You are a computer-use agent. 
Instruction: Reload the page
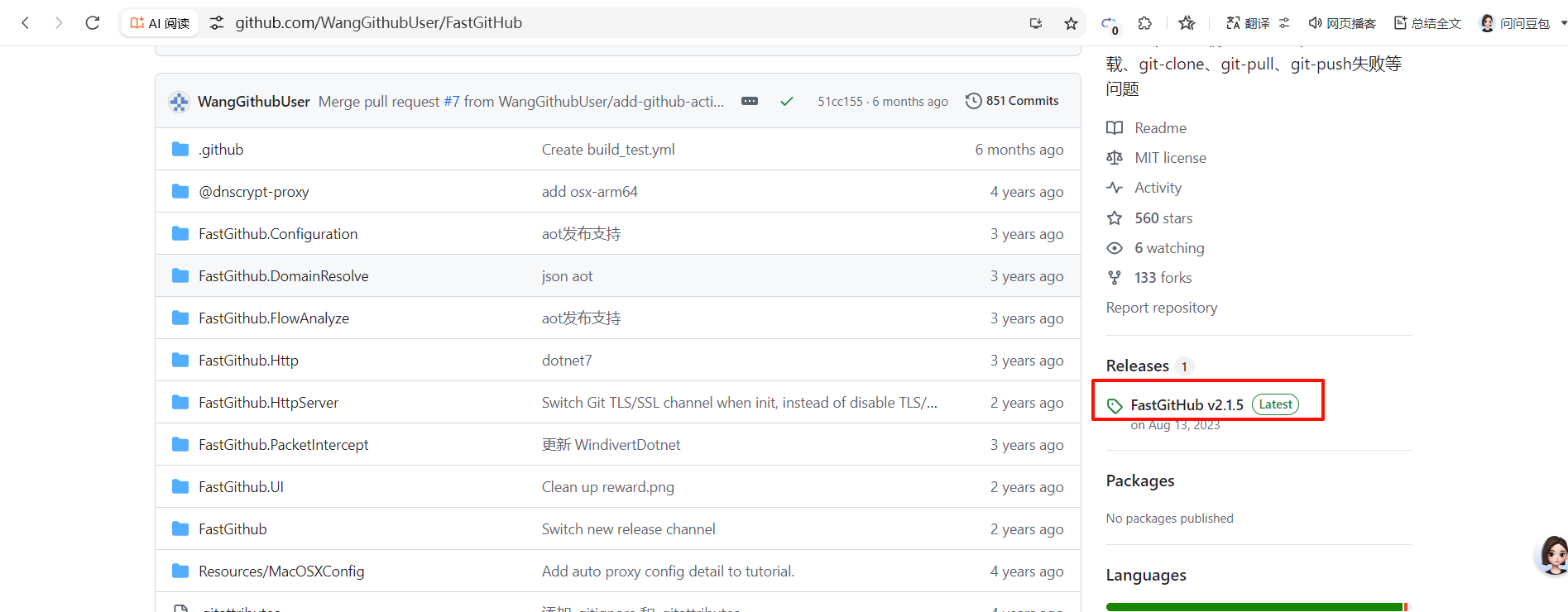coord(93,23)
